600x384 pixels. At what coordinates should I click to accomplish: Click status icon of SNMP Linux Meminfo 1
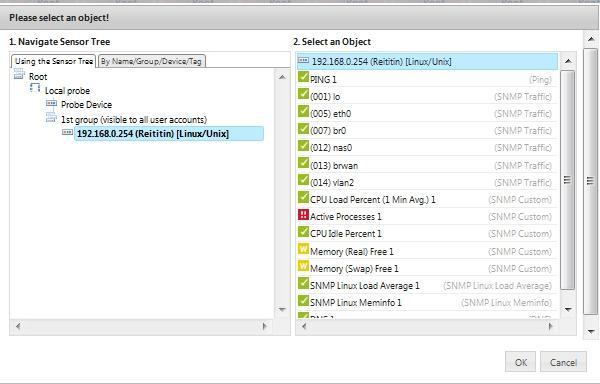coord(303,300)
